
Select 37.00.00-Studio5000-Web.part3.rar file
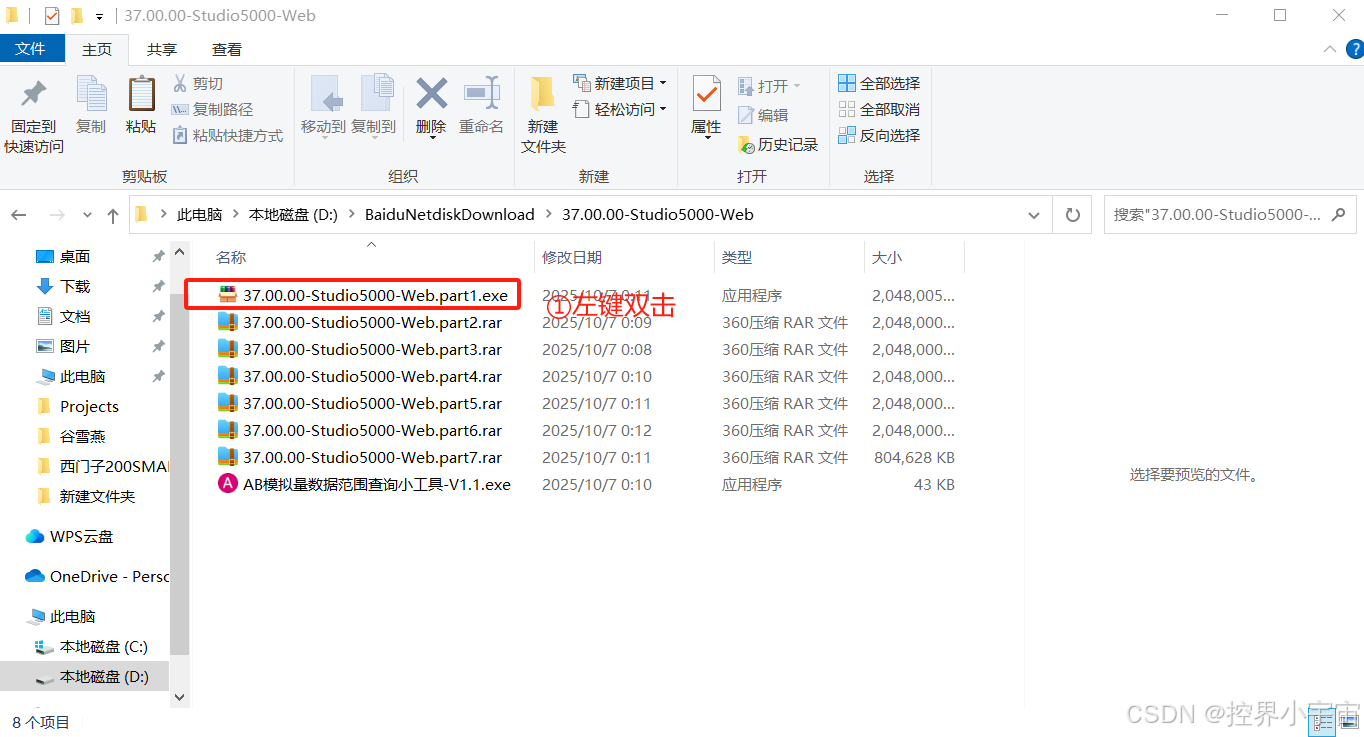tap(359, 349)
